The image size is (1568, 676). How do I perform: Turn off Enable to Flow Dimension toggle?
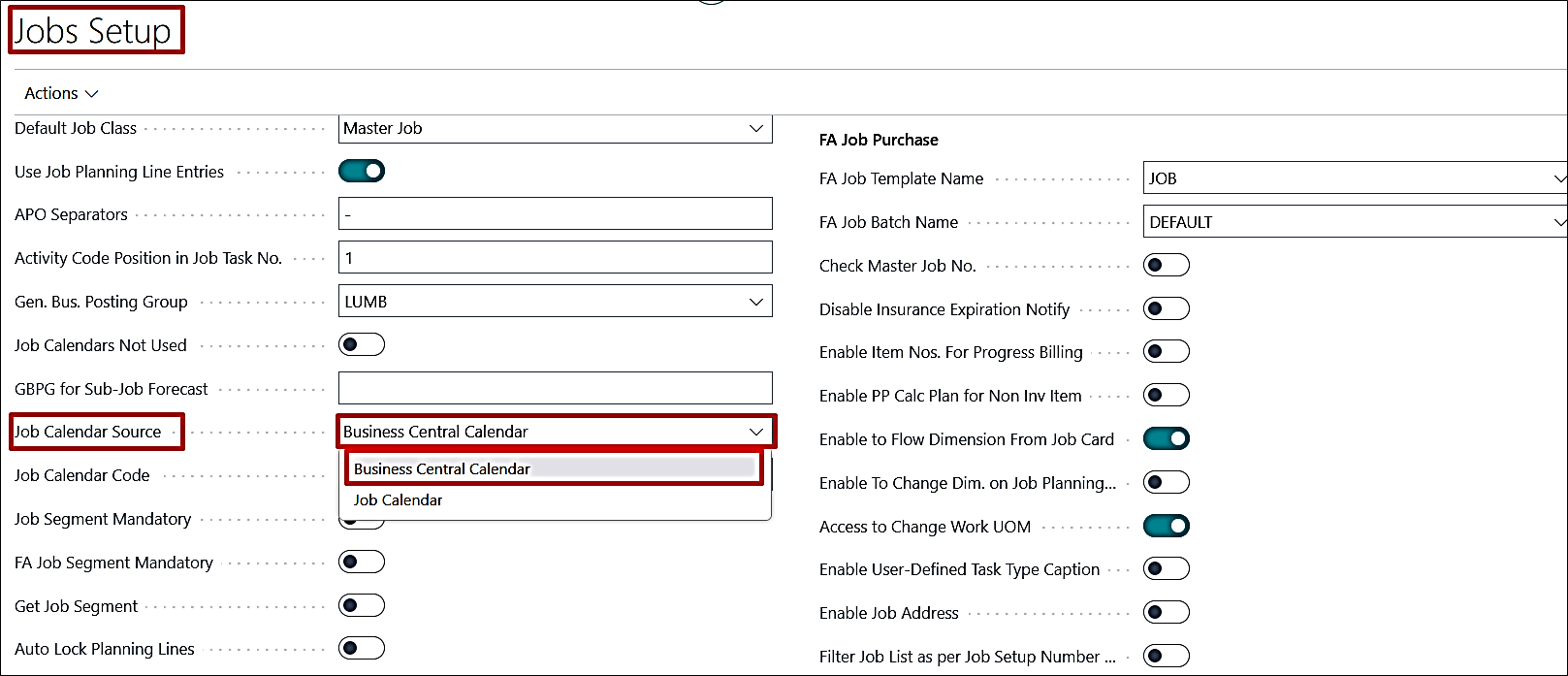(1166, 439)
